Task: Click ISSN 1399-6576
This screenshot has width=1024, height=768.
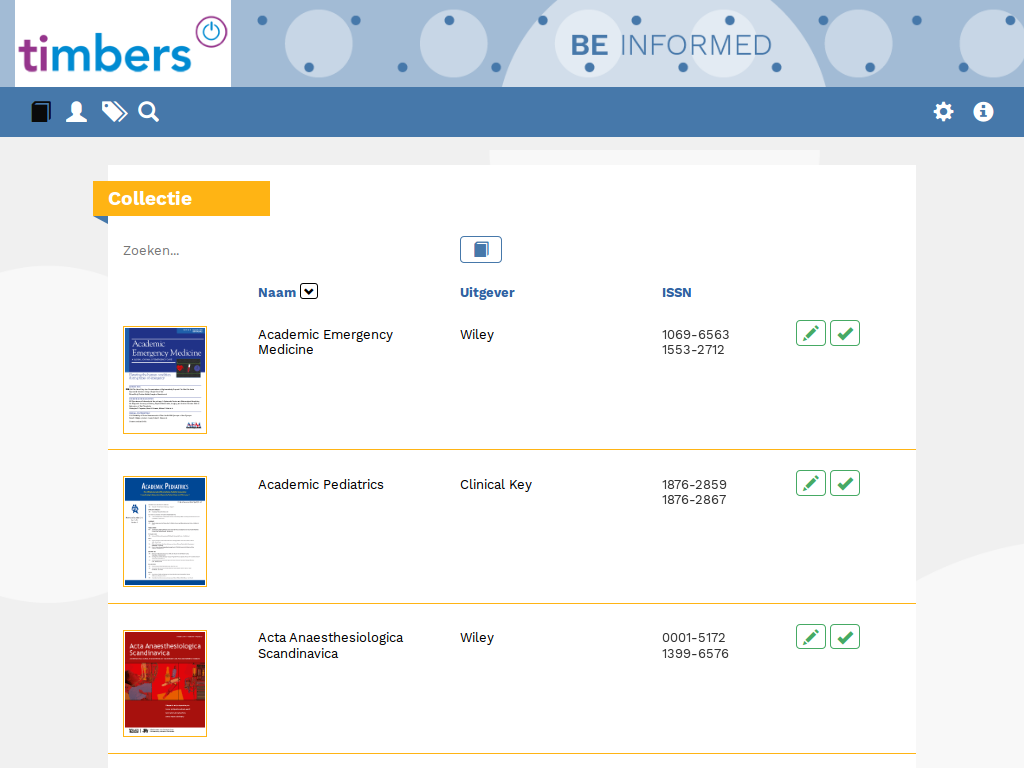Action: tap(696, 654)
